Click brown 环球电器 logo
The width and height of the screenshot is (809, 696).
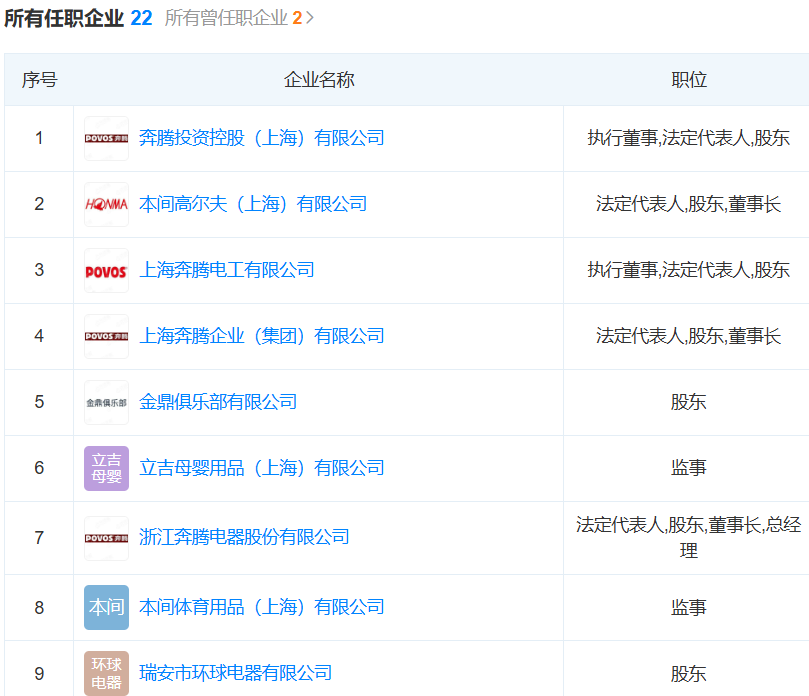[x=106, y=673]
